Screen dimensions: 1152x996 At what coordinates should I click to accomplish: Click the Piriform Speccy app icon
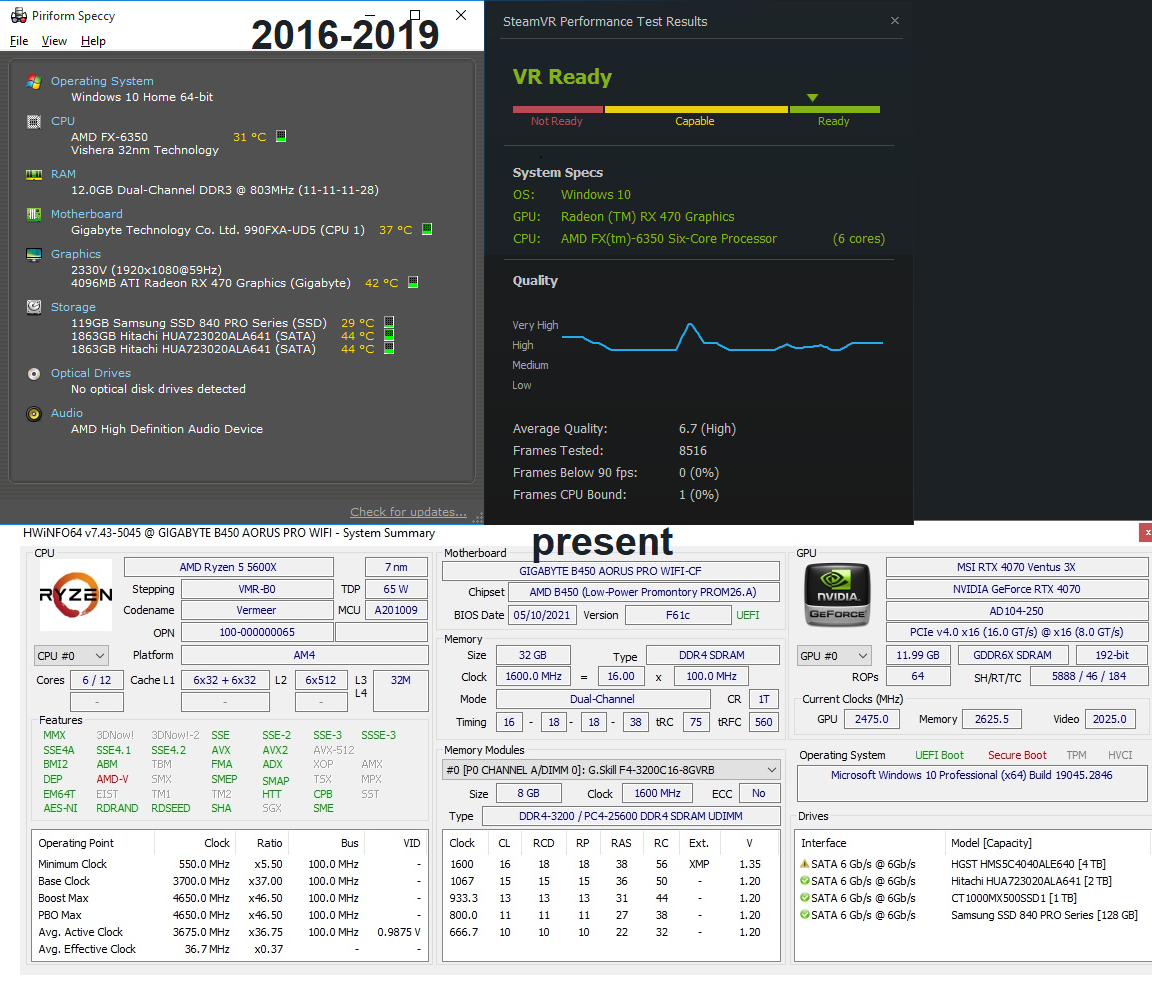coord(18,15)
